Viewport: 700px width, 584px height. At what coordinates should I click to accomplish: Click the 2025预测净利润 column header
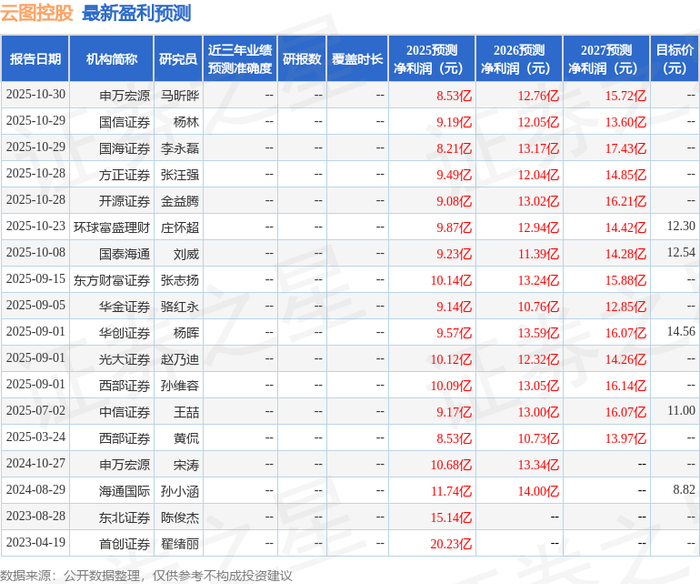432,59
